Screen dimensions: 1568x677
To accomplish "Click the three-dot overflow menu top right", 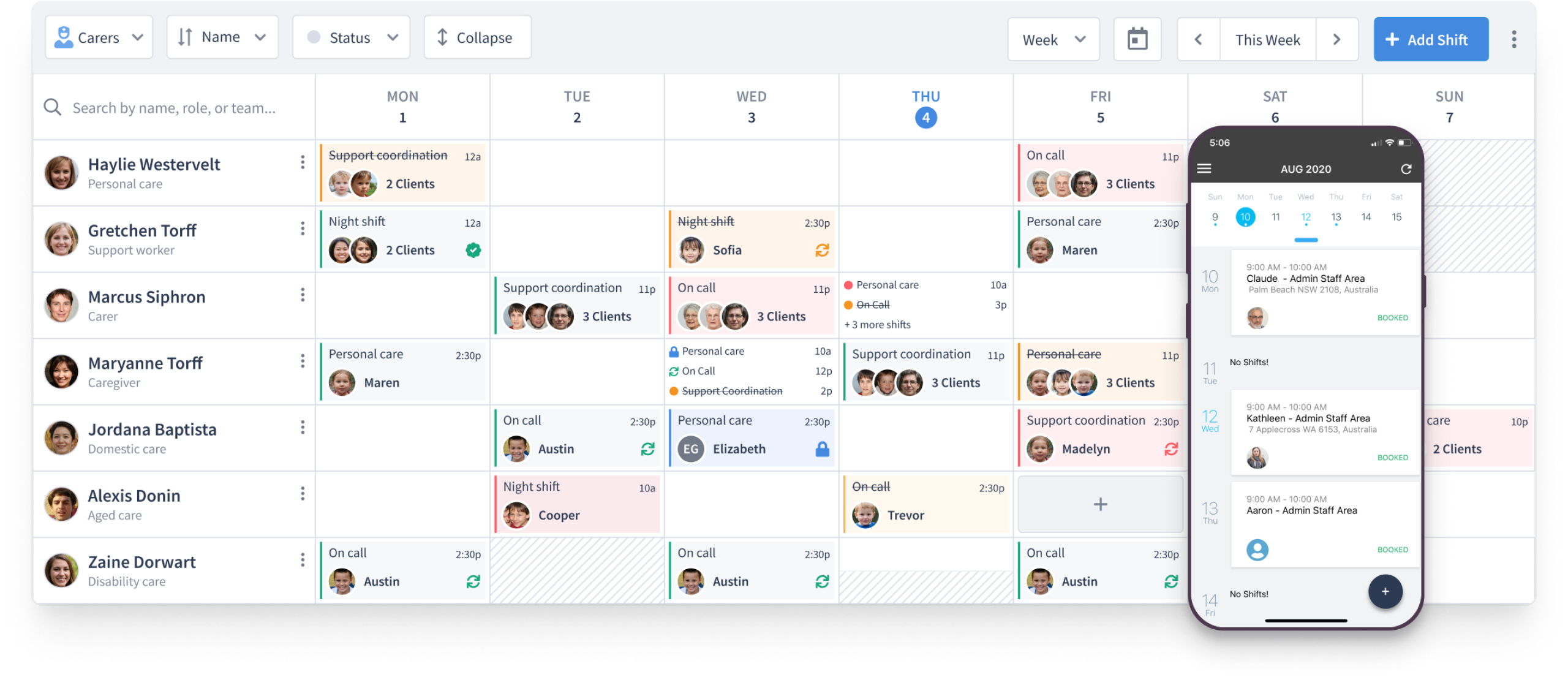I will pos(1517,38).
